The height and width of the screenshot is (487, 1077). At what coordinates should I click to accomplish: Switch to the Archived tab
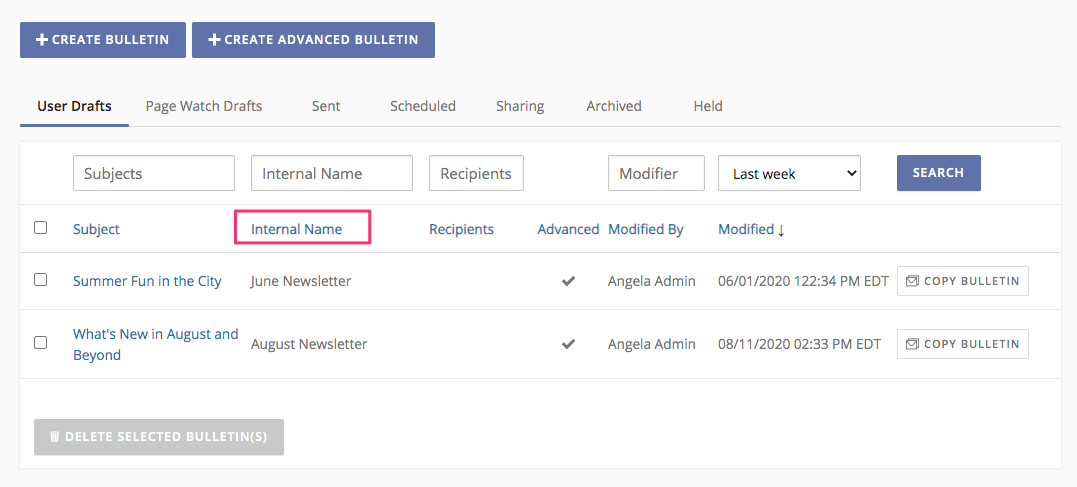[613, 106]
